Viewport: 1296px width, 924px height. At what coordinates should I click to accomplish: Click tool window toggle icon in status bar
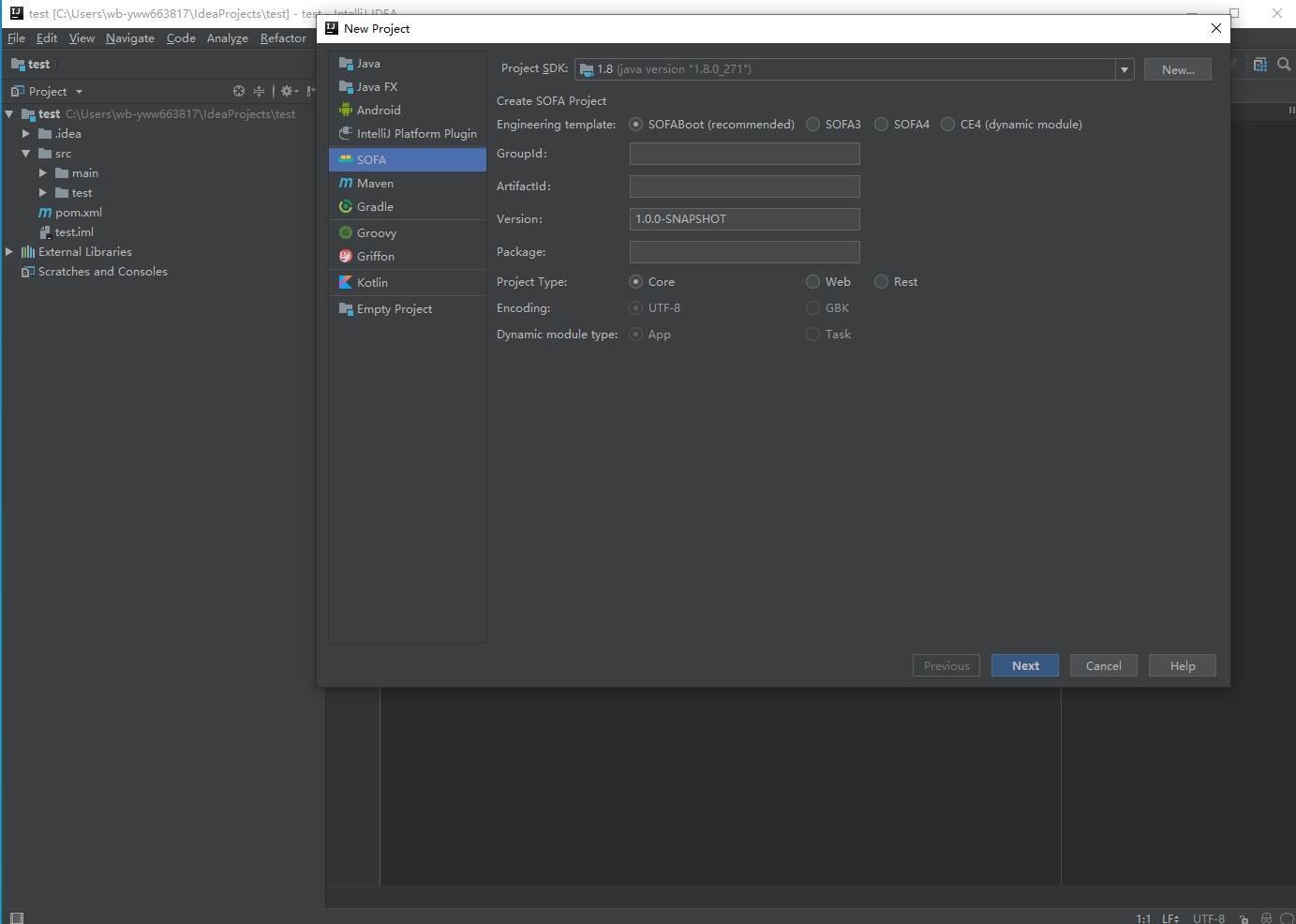click(16, 917)
